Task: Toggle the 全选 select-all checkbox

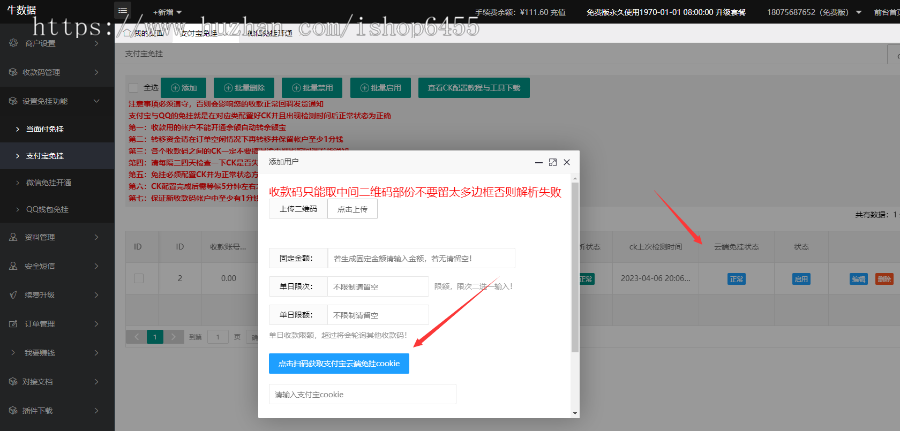Action: [x=136, y=88]
